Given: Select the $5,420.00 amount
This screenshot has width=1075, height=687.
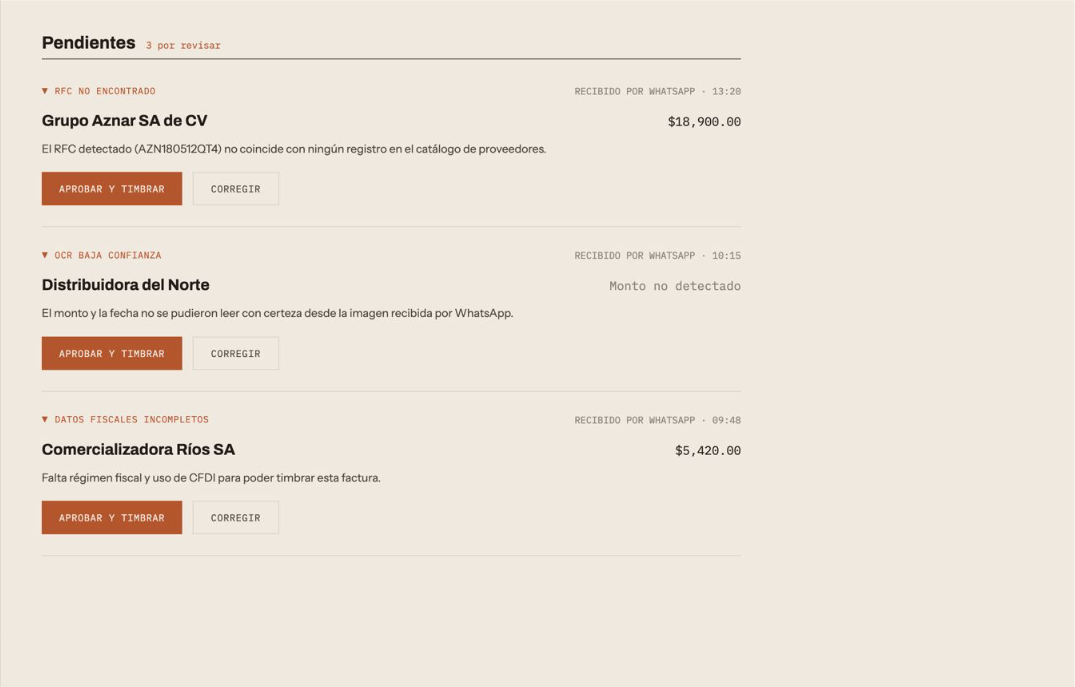Looking at the screenshot, I should coord(708,450).
